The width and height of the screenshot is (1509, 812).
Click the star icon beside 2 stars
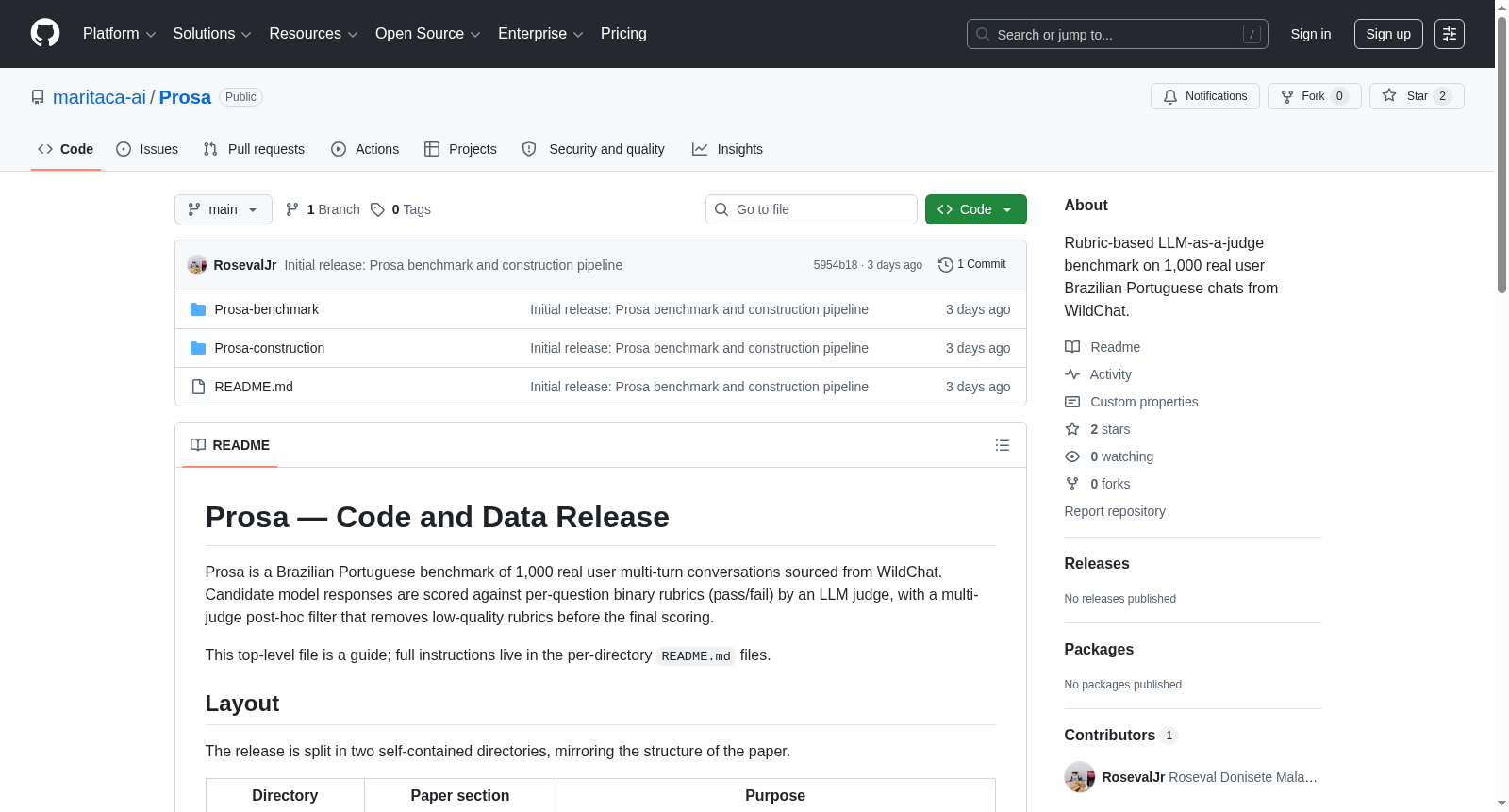1072,429
